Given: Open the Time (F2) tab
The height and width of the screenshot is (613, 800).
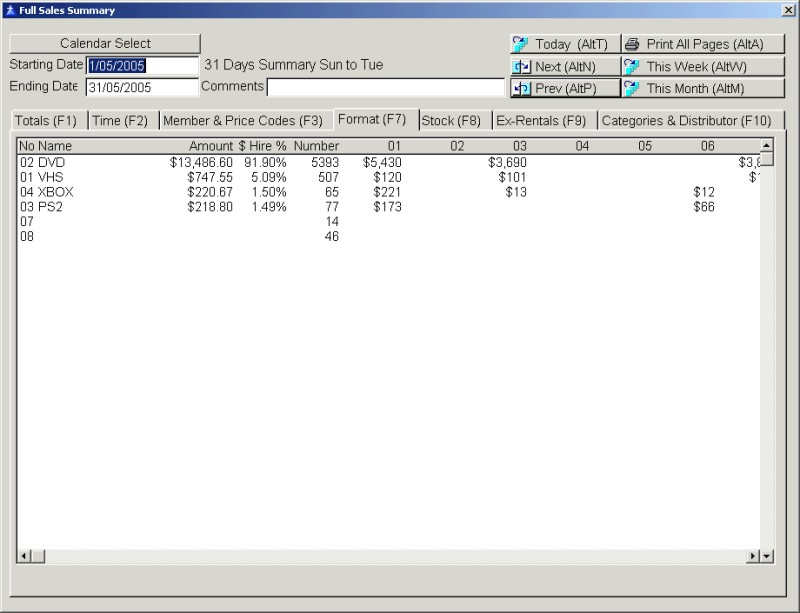Looking at the screenshot, I should click(120, 121).
